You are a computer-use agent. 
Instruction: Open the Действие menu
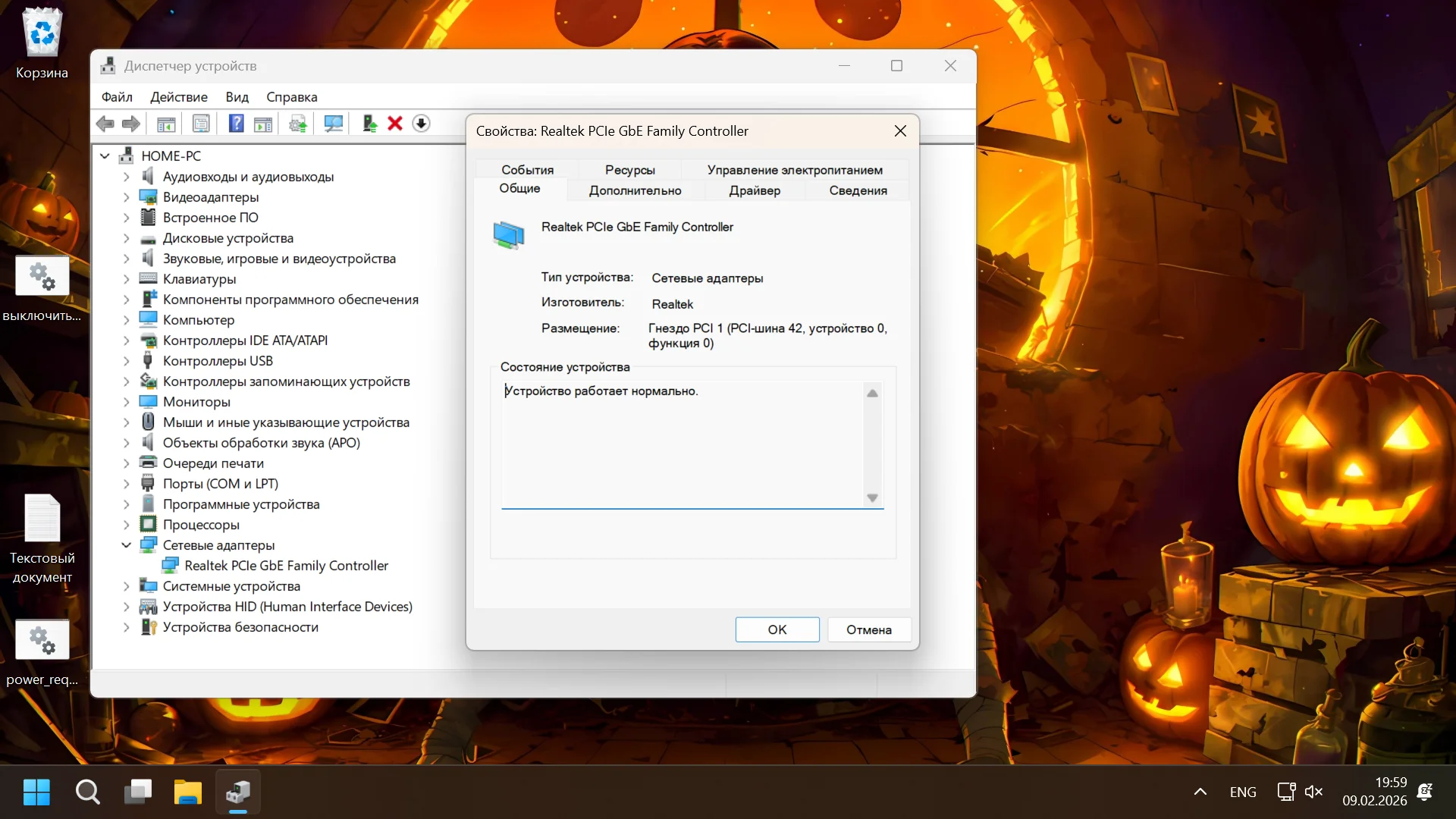tap(178, 97)
